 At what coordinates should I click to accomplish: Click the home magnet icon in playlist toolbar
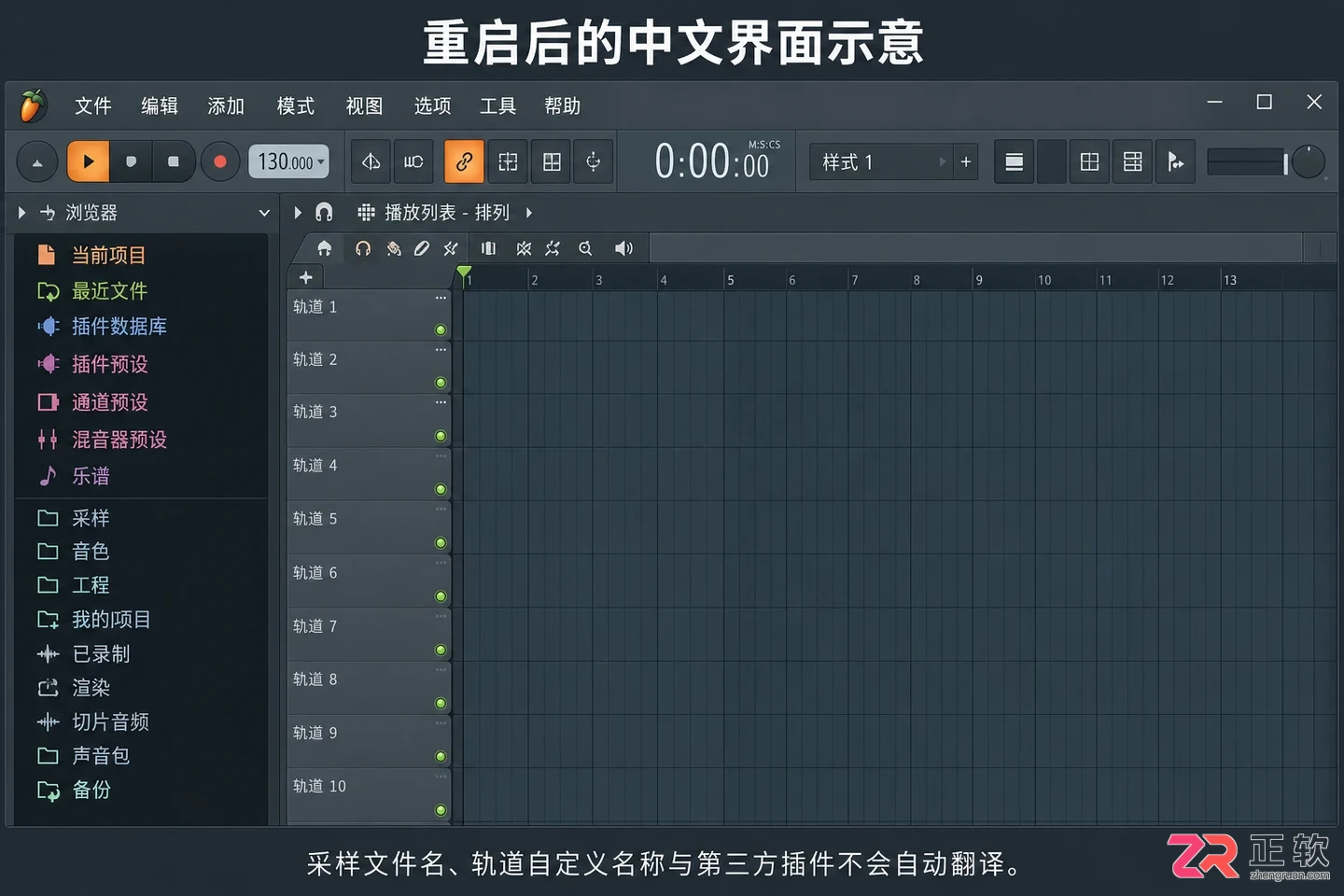pyautogui.click(x=324, y=248)
